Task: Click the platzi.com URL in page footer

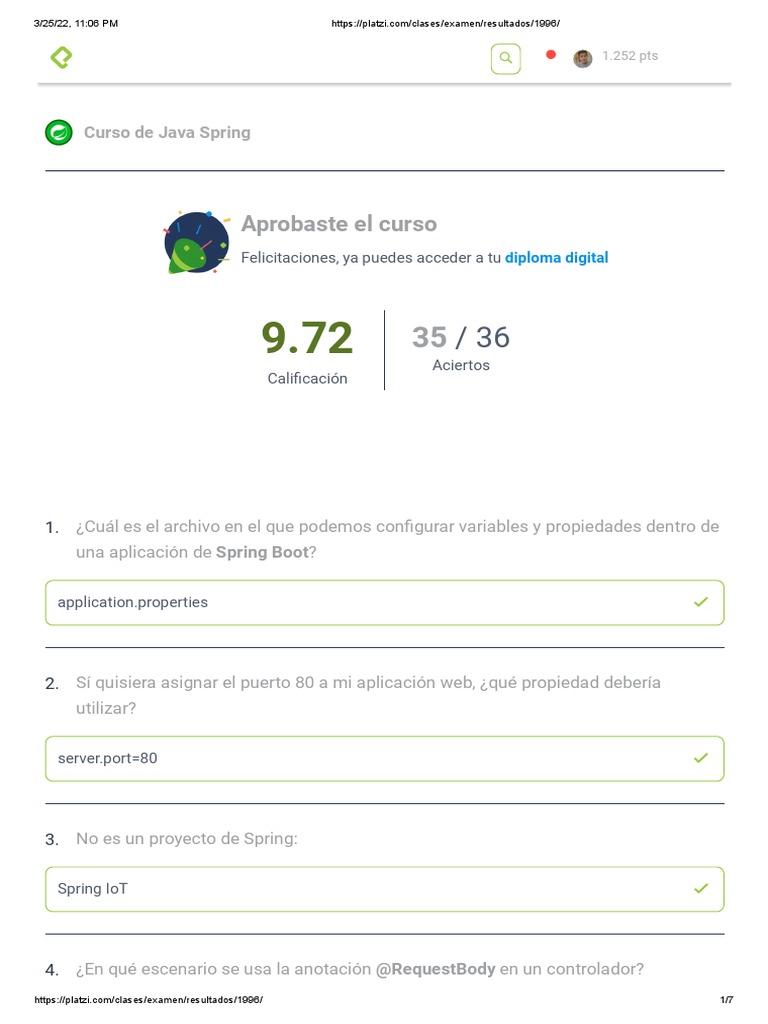Action: [x=148, y=1000]
